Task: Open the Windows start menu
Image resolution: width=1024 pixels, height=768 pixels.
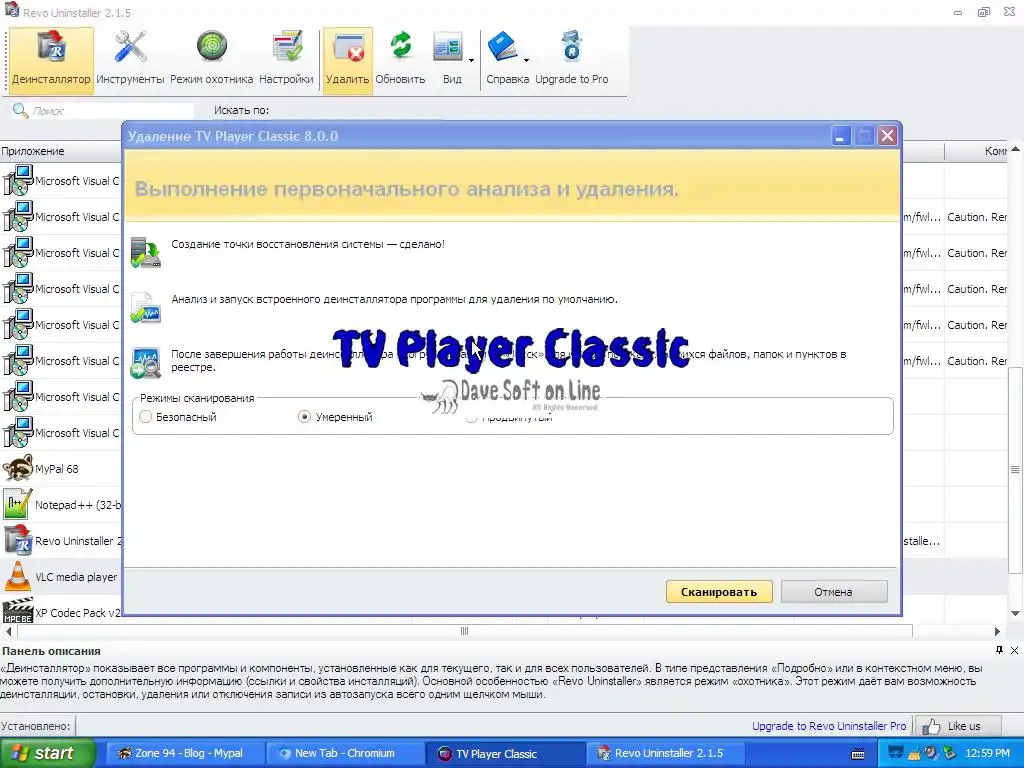Action: [x=47, y=753]
